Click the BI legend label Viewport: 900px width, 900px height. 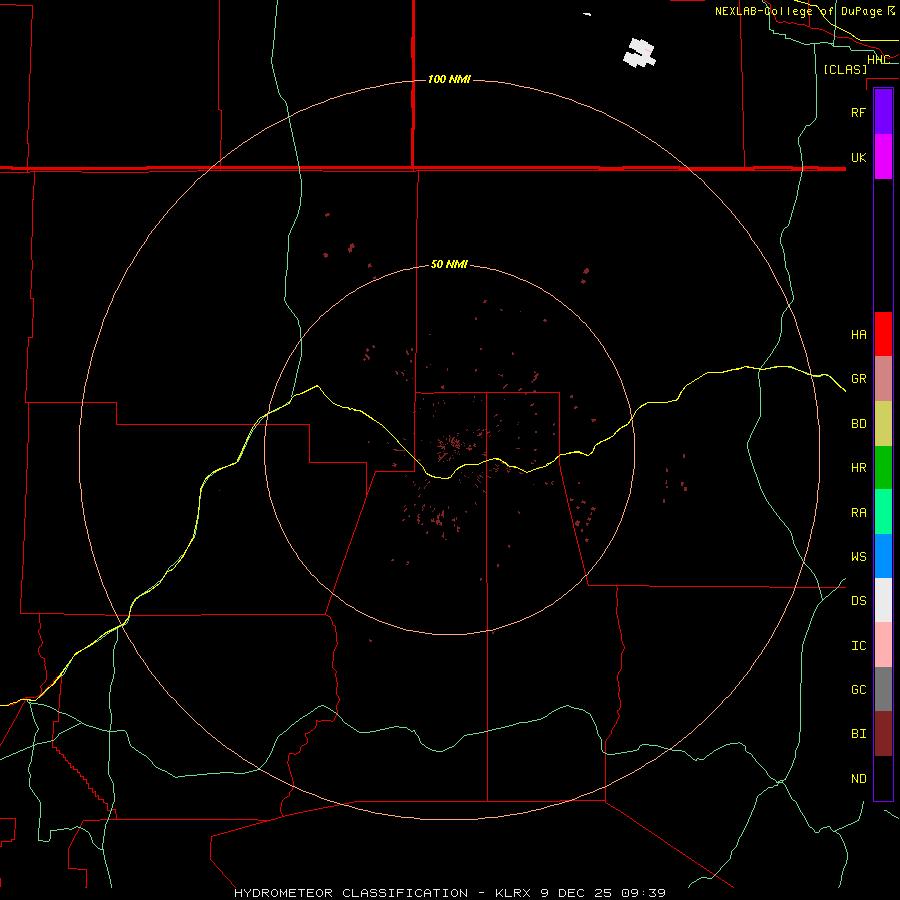pyautogui.click(x=858, y=734)
